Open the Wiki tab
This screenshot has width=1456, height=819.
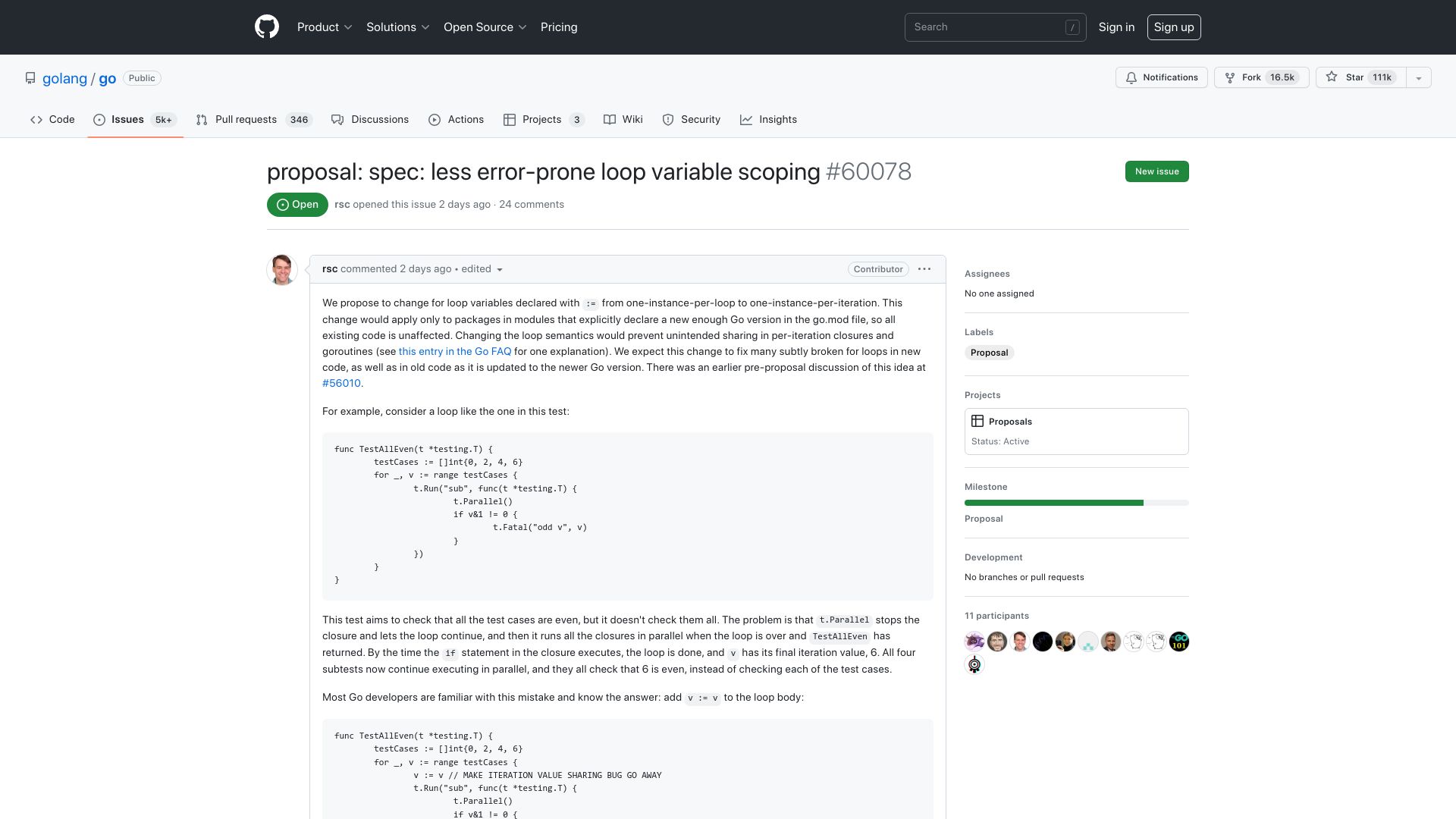(x=623, y=120)
